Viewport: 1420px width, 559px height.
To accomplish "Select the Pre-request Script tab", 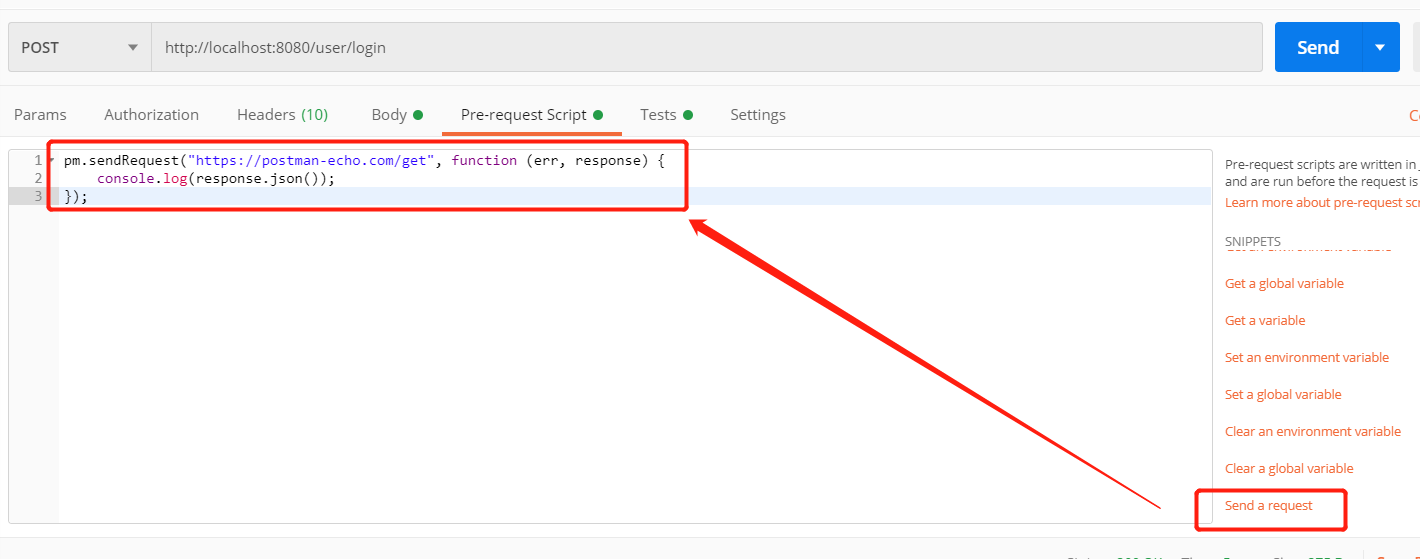I will coord(531,114).
